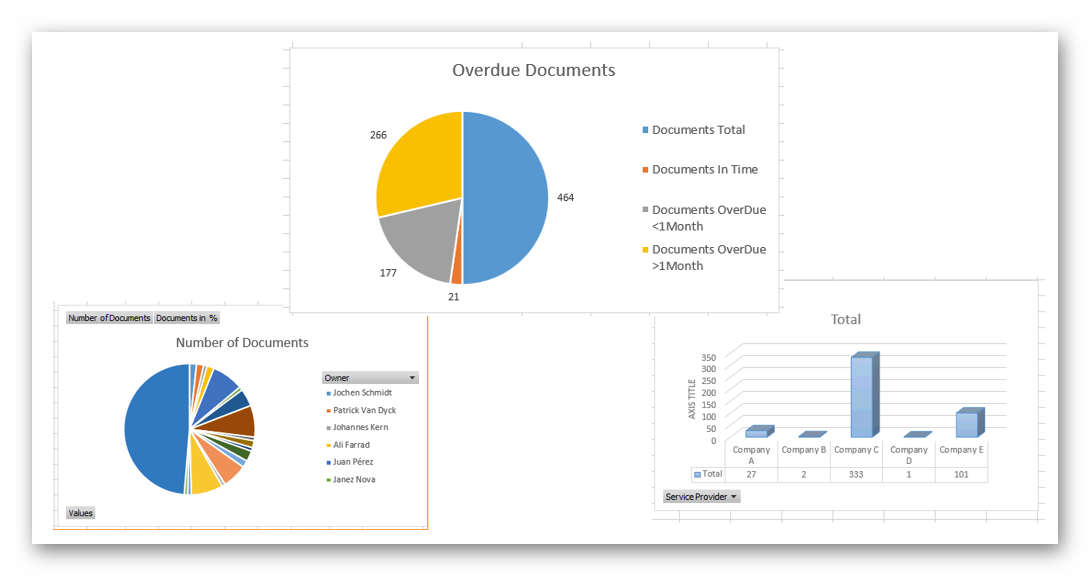Click the AXIS TITLE label on bar chart
Screen dimensions: 1090x576
[x=691, y=398]
